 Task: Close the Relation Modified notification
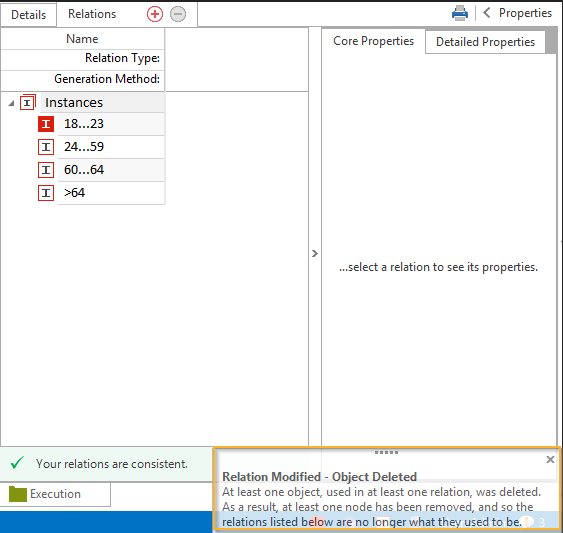[x=550, y=459]
